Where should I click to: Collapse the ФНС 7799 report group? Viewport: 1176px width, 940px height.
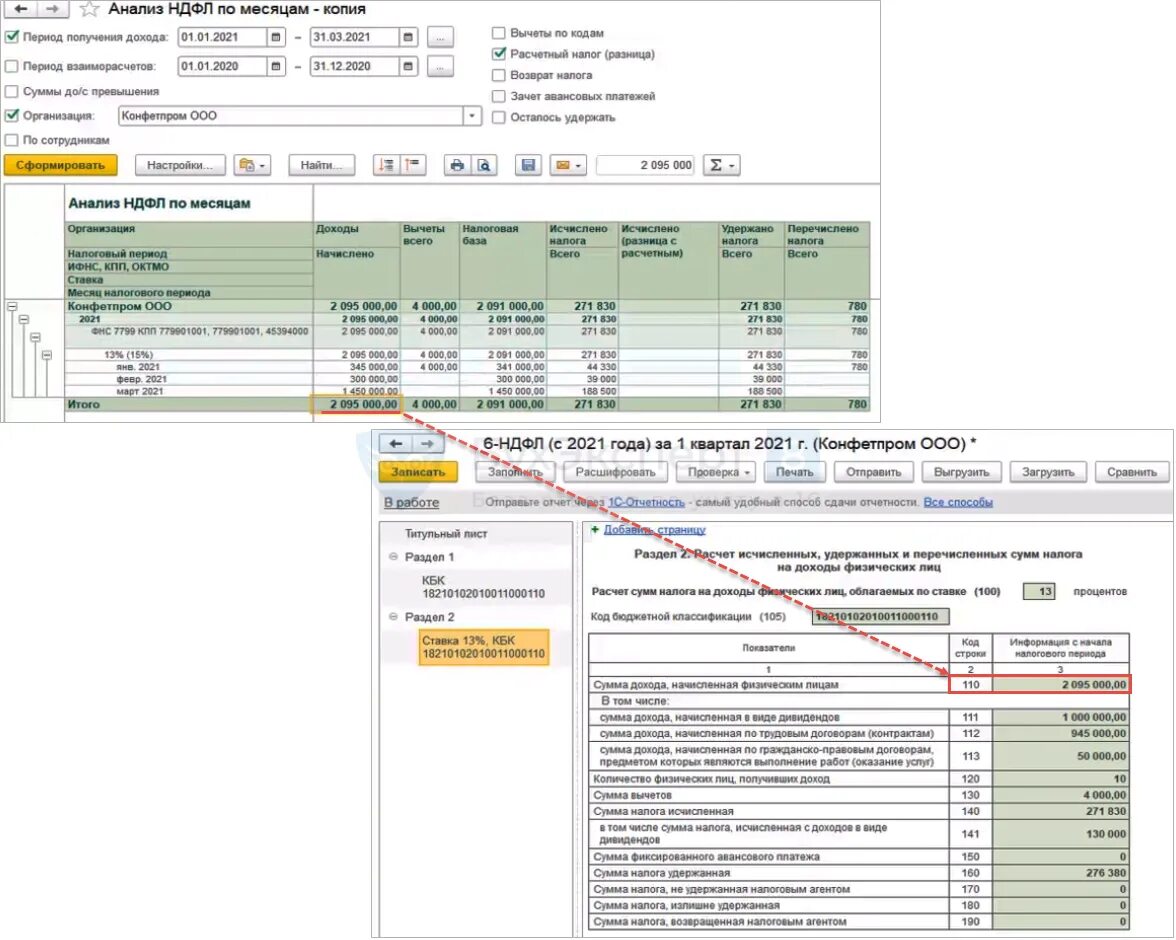coord(34,338)
